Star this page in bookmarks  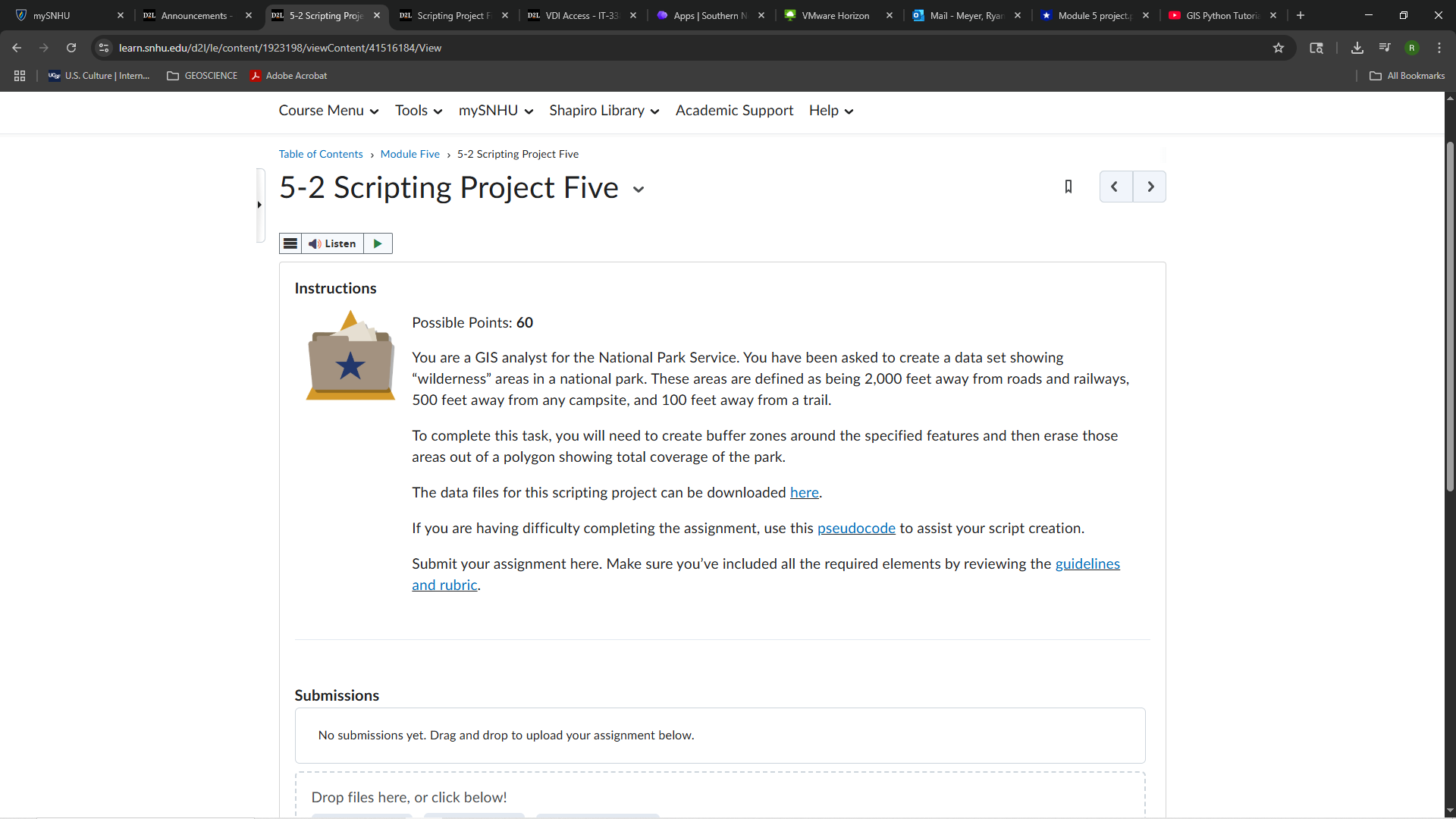click(x=1279, y=47)
